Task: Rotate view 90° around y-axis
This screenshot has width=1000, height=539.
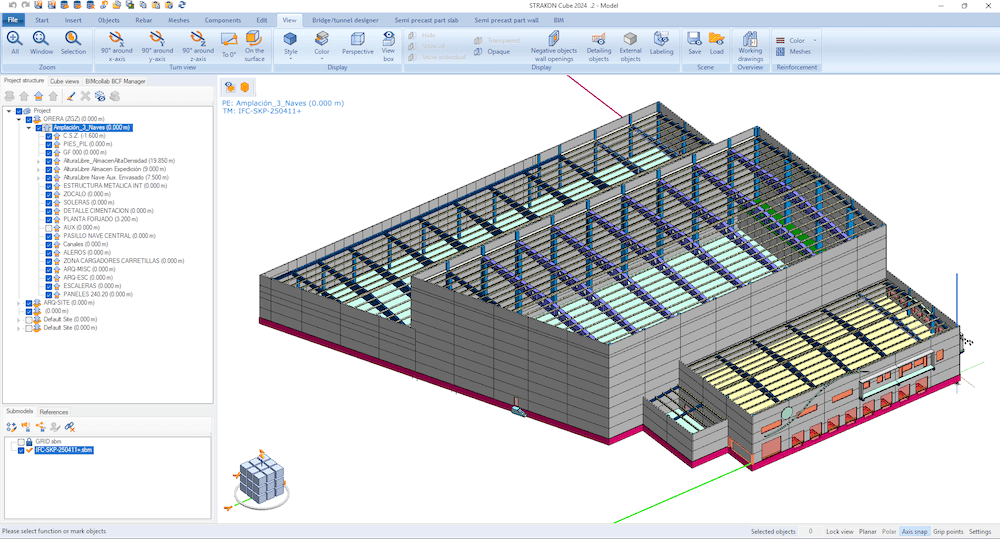Action: tap(157, 46)
